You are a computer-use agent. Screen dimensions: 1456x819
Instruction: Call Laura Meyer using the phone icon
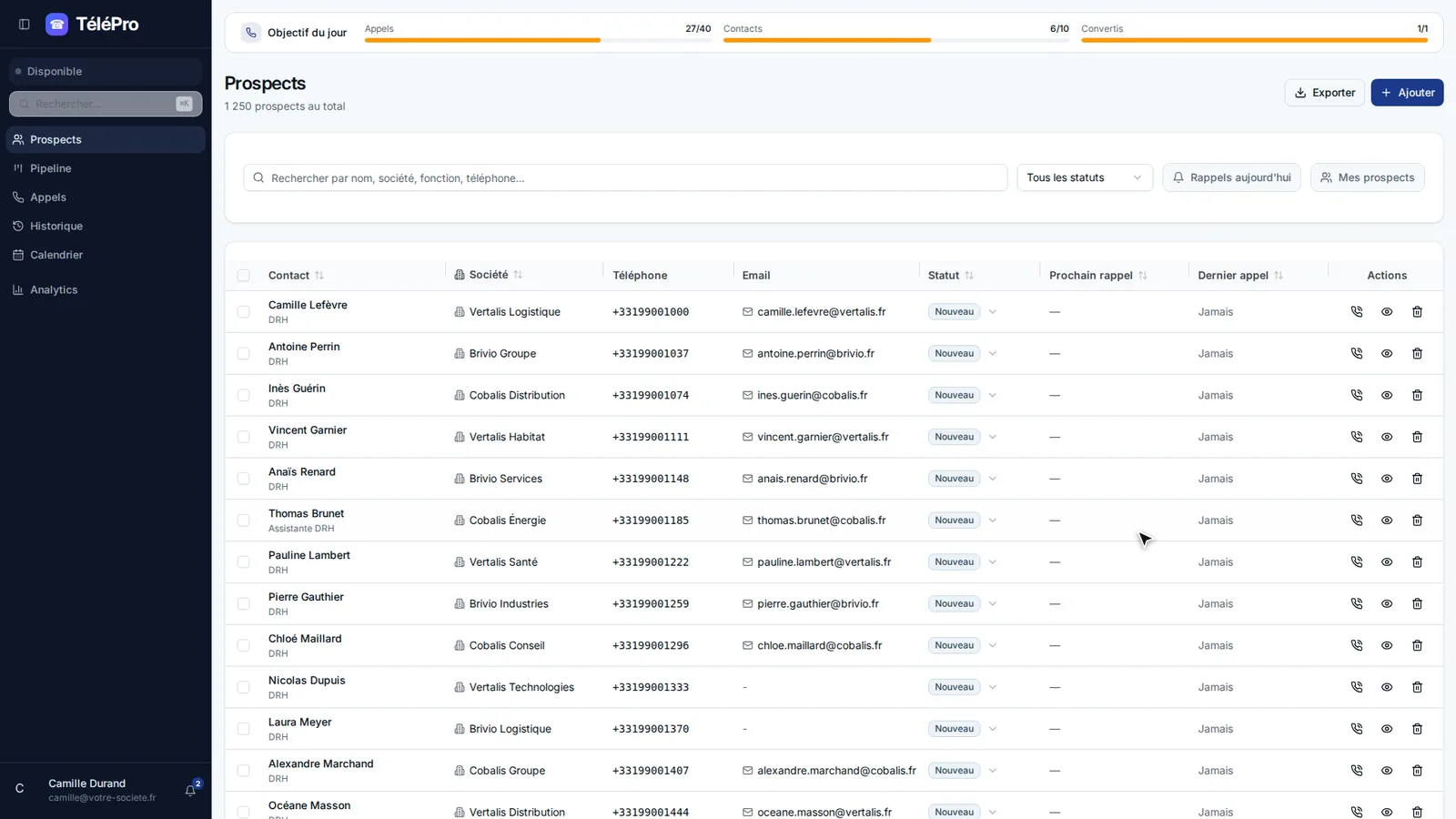pyautogui.click(x=1357, y=729)
